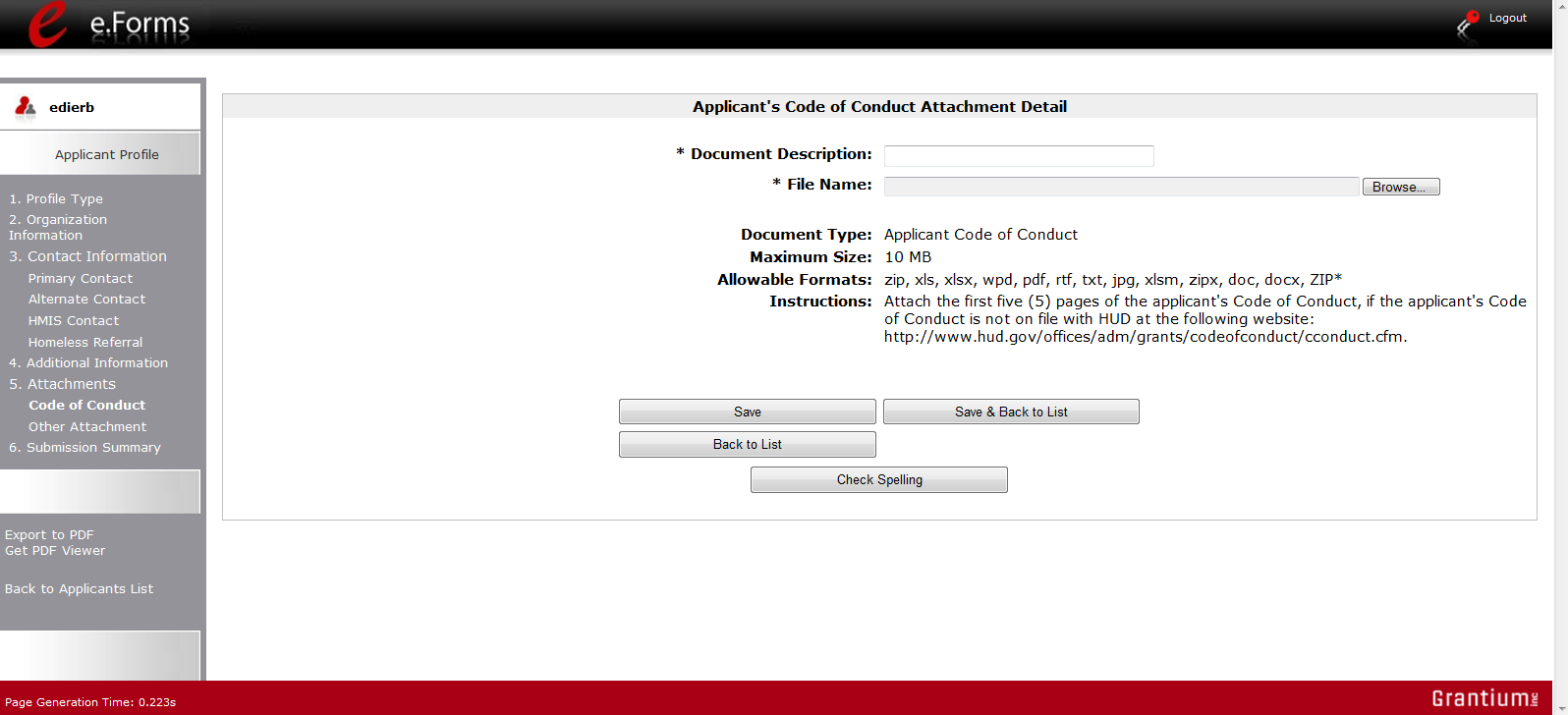Image resolution: width=1568 pixels, height=715 pixels.
Task: Click Save & Back to List button
Action: 1011,412
